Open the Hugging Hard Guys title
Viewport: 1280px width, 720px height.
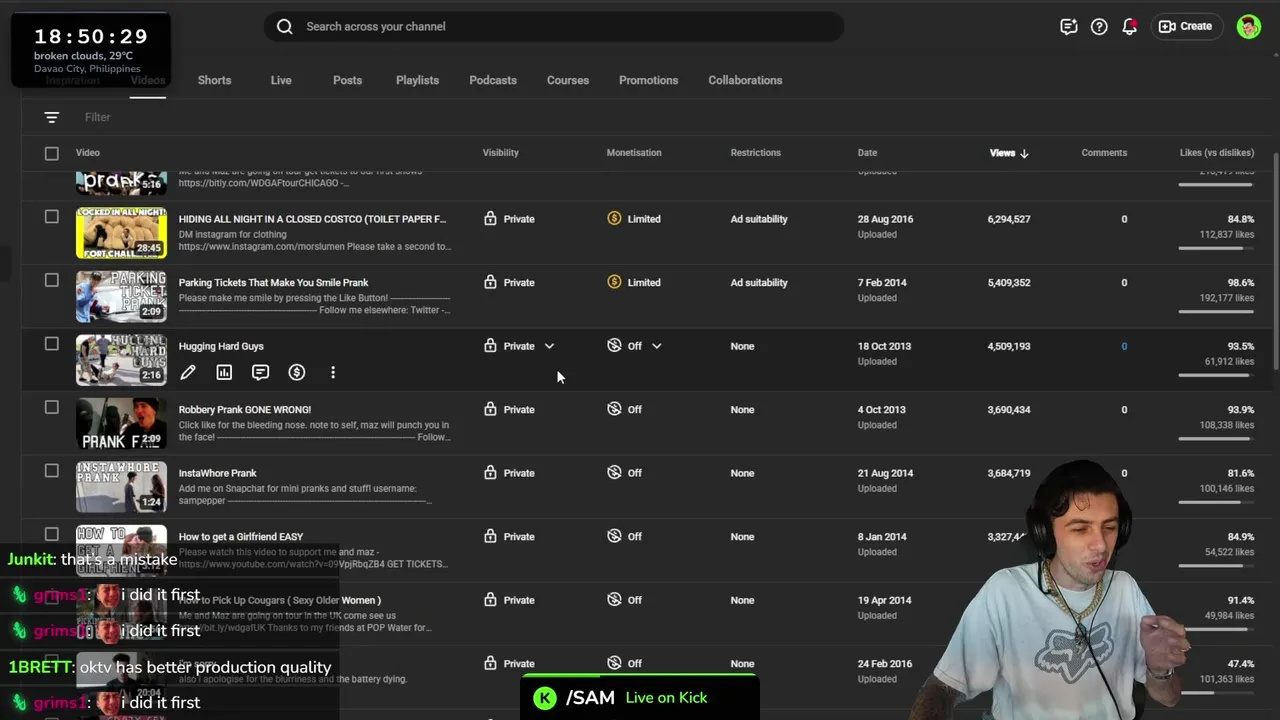[x=221, y=346]
